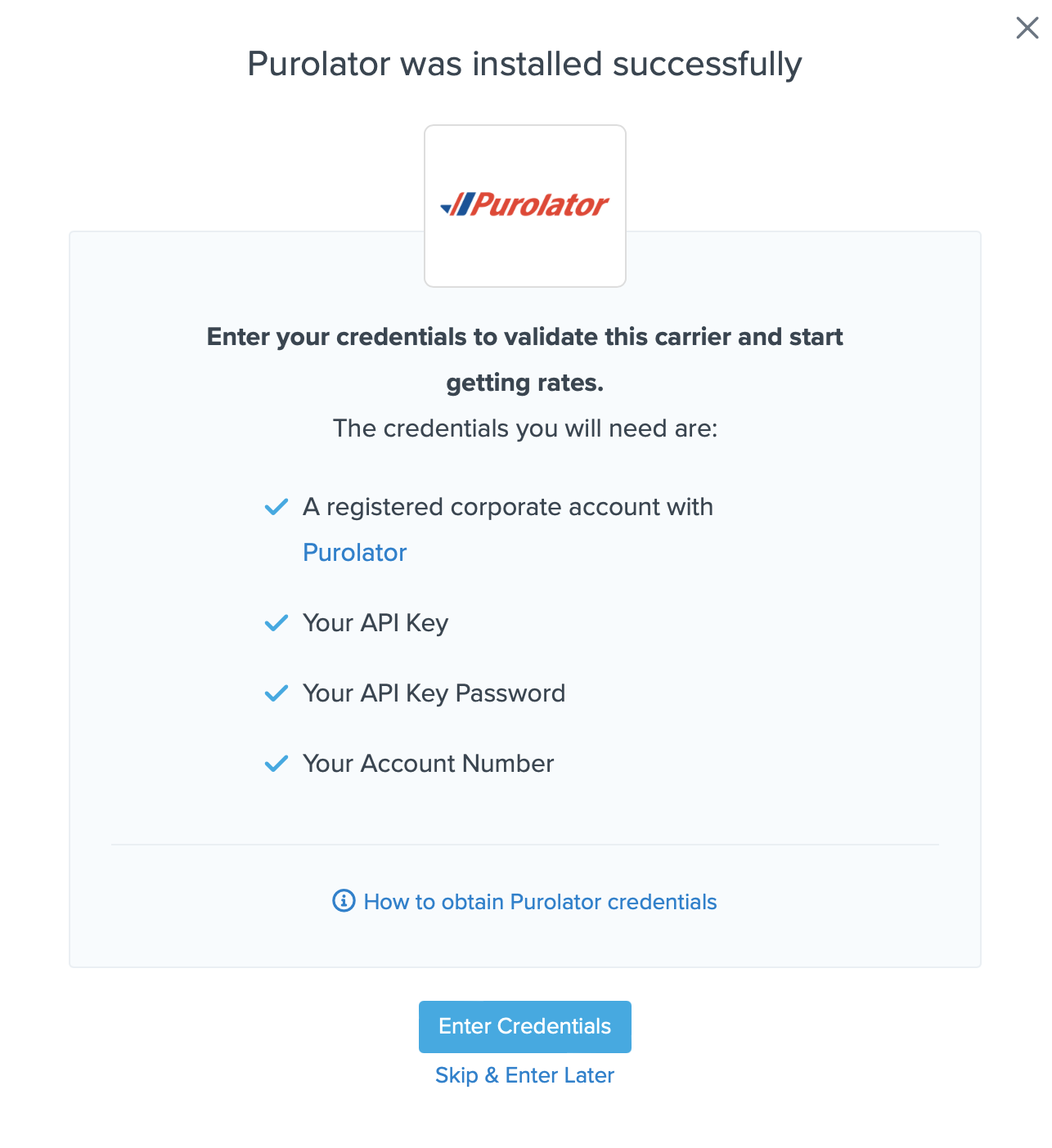1052x1148 pixels.
Task: Click checkmark next to Your API Key
Action: pos(276,623)
